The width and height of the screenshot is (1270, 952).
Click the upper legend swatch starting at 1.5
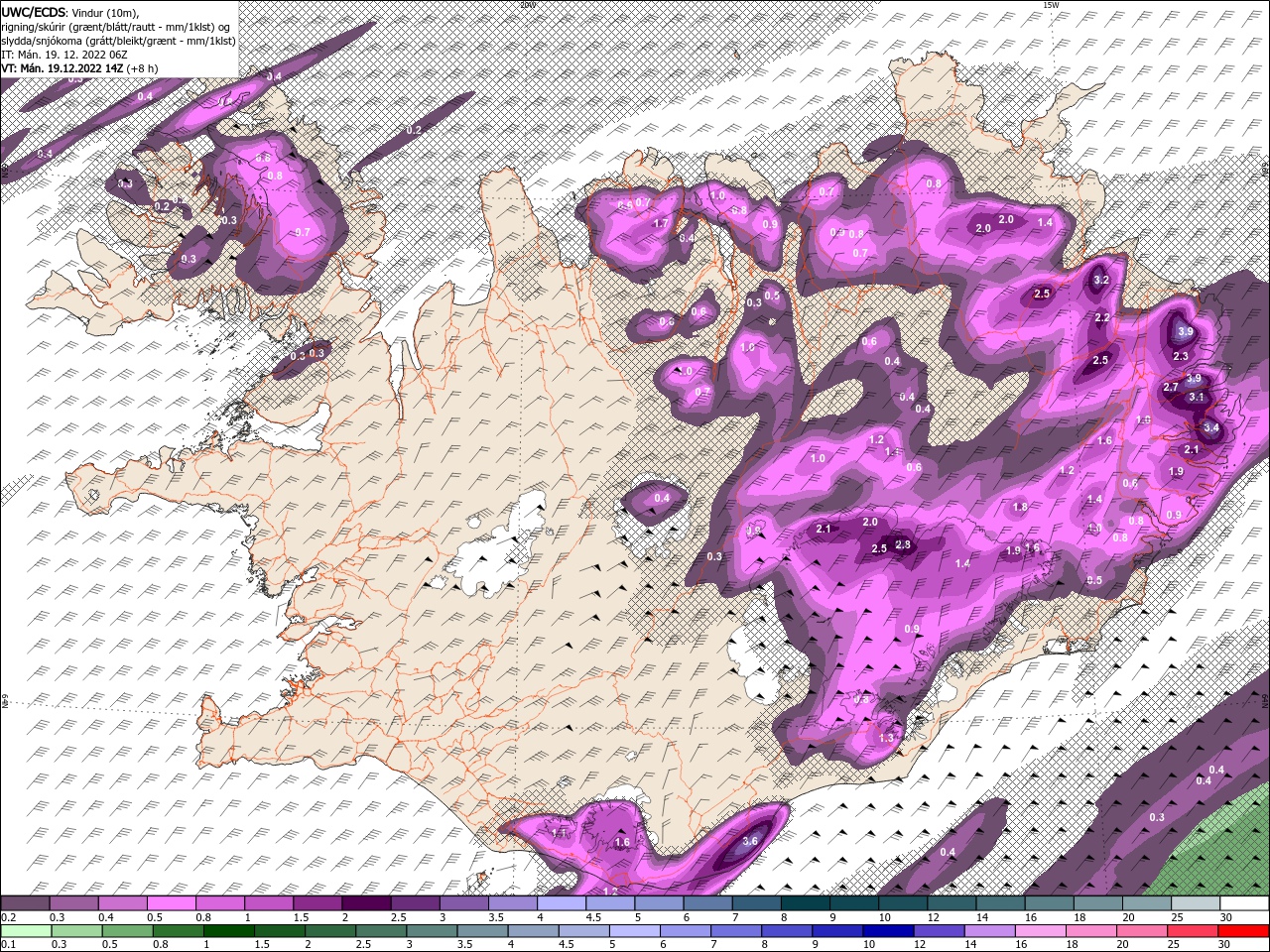317,903
